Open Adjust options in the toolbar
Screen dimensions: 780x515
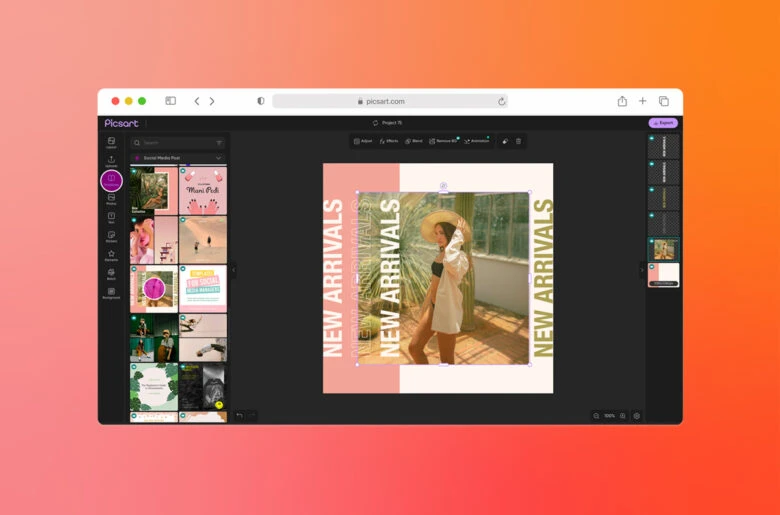pyautogui.click(x=363, y=141)
